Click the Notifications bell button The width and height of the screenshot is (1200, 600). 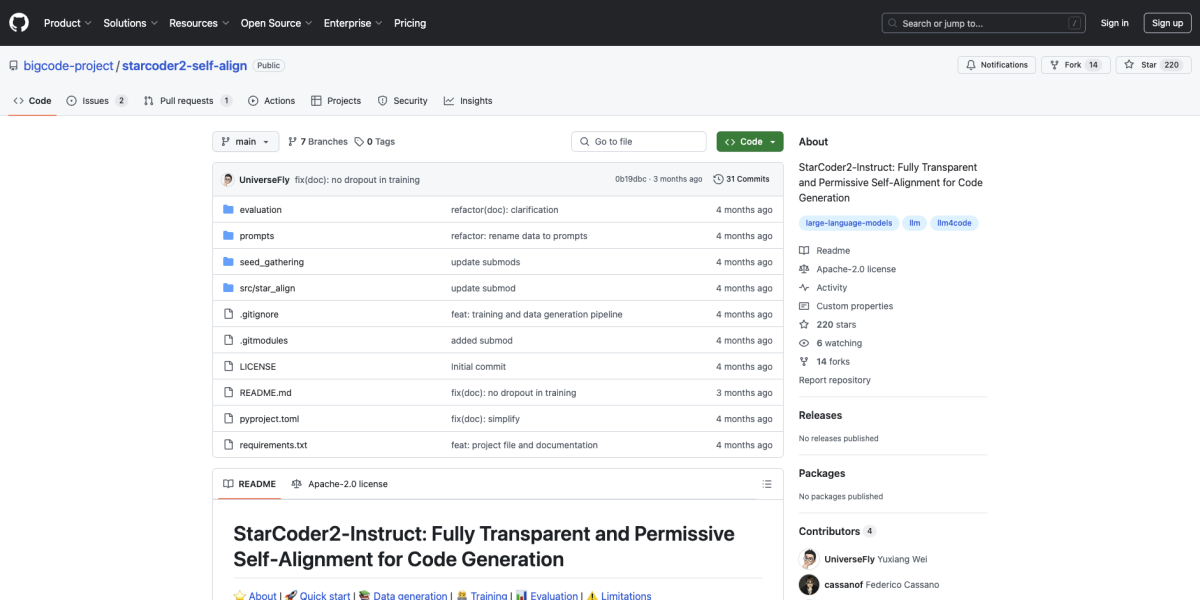pos(996,65)
